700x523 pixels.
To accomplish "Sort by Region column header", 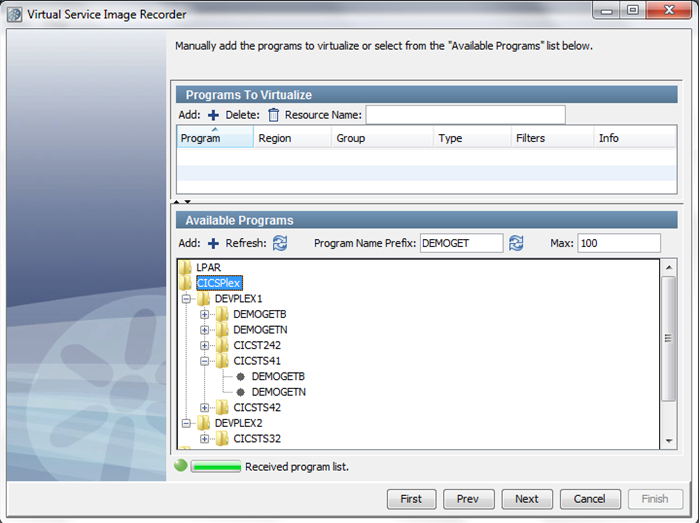I will 292,137.
